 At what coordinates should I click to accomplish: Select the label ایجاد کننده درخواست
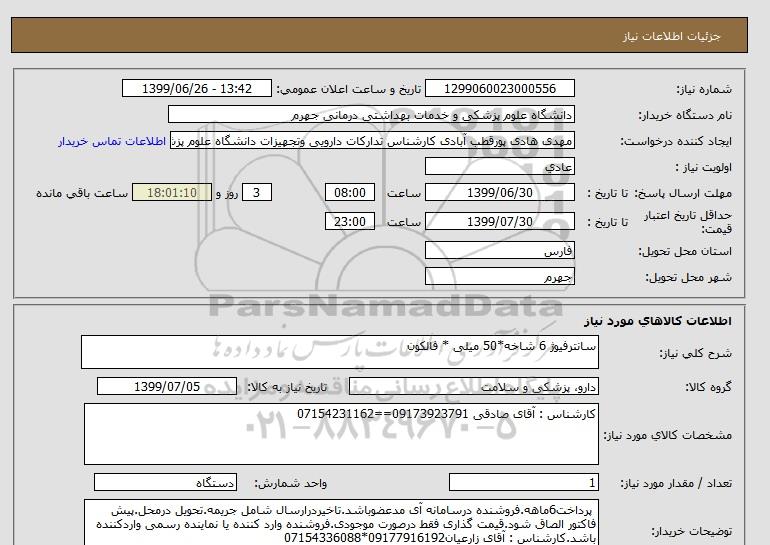point(676,141)
